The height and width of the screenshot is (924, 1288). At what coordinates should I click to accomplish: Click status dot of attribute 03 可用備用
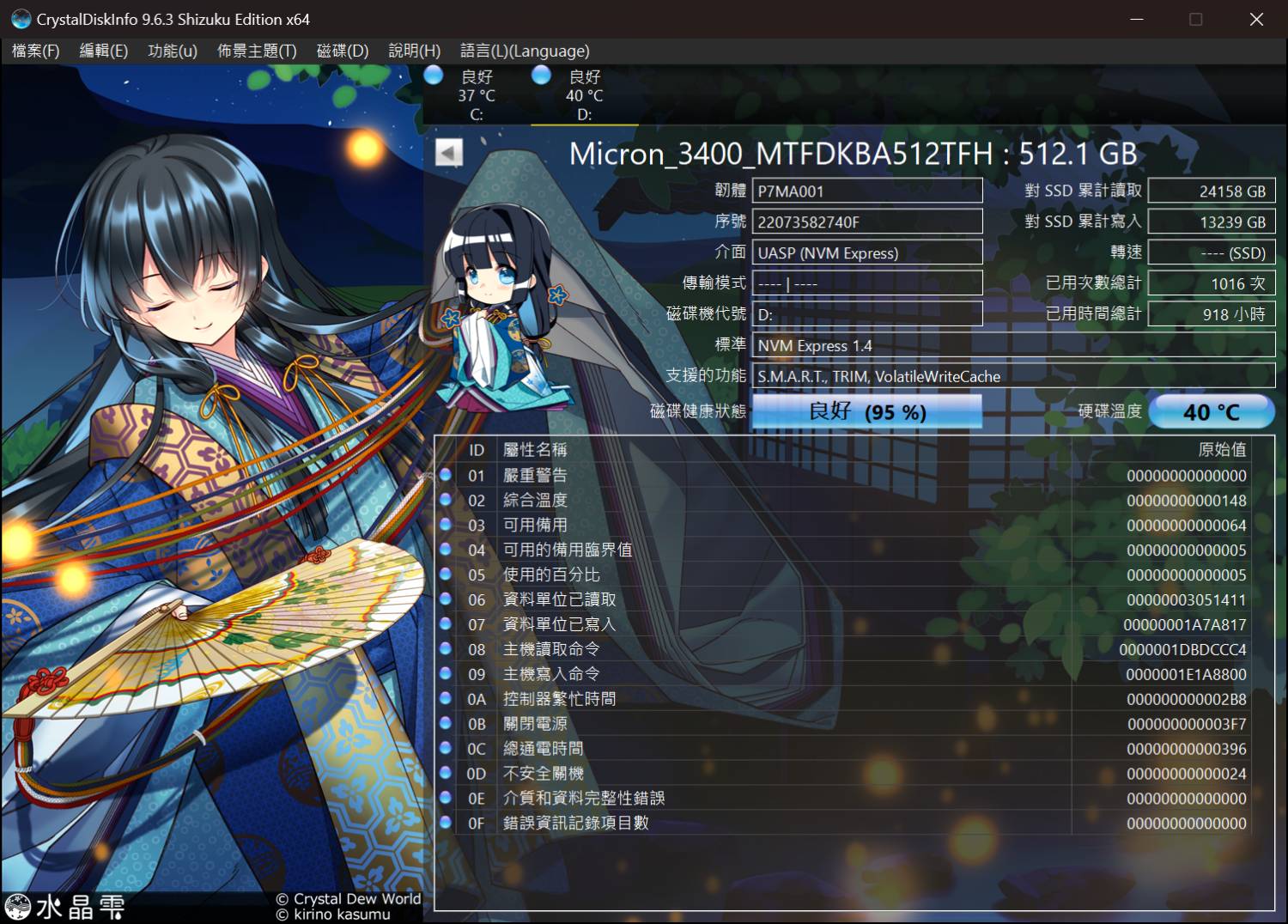click(x=446, y=524)
